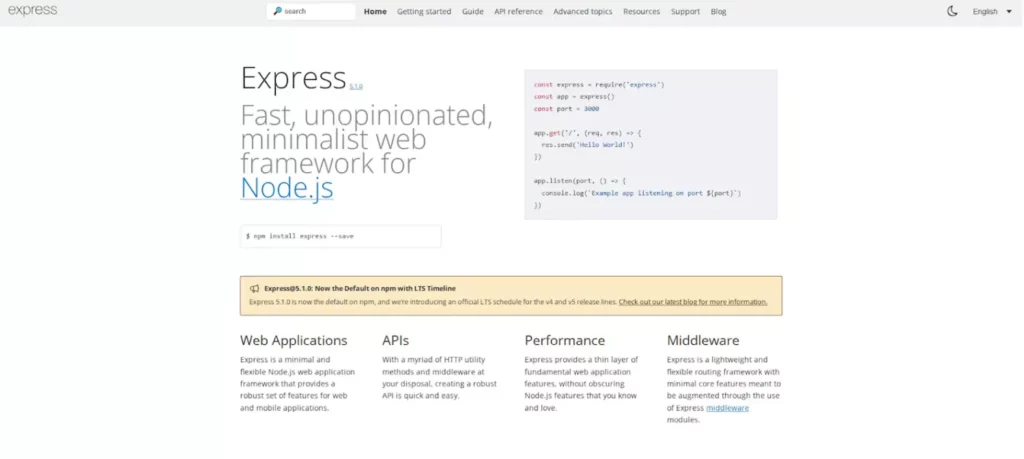Click the megaphone announcement icon
This screenshot has width=1024, height=459.
255,288
